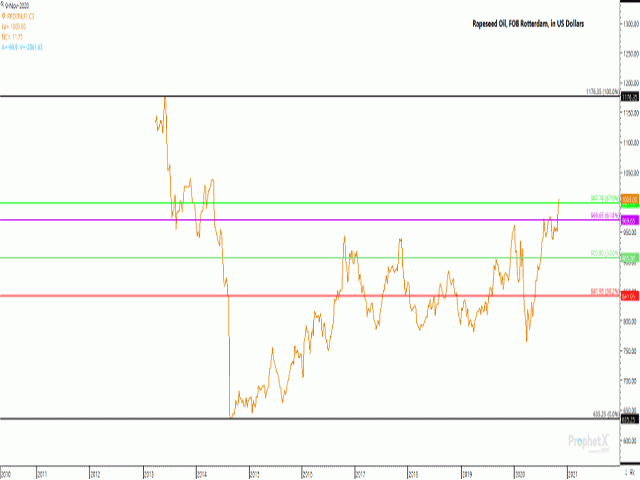Click the green 905.80 price tag
Viewport: 640px width, 480px height.
[x=629, y=258]
